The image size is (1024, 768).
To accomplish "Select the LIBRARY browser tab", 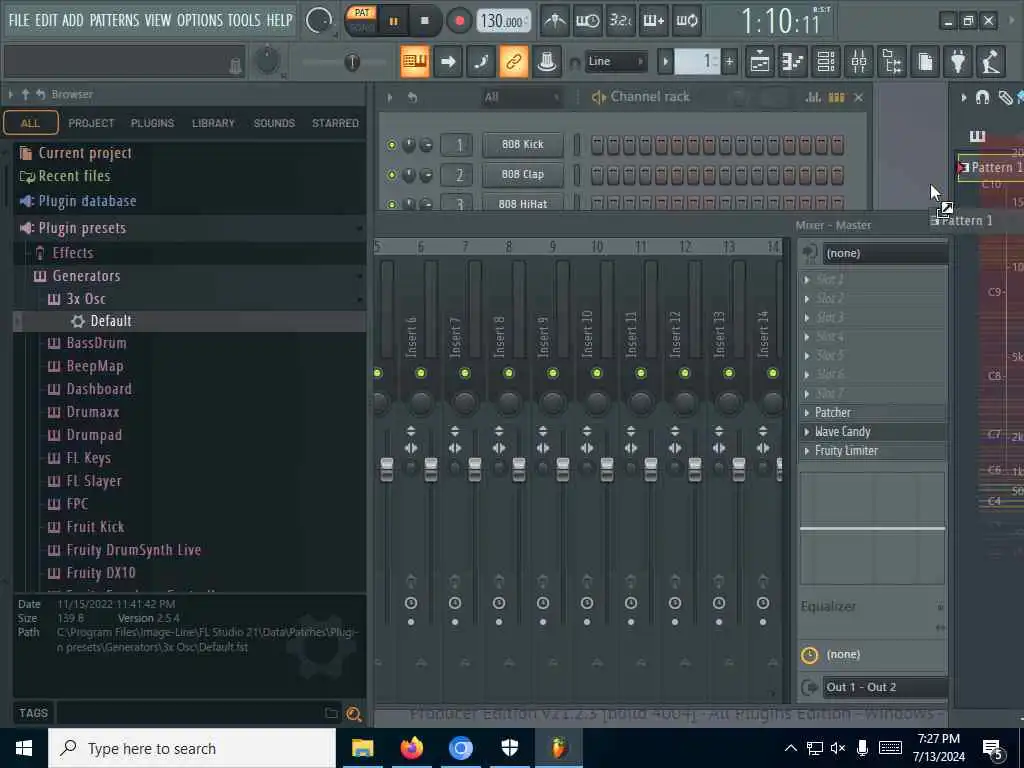I will (213, 123).
